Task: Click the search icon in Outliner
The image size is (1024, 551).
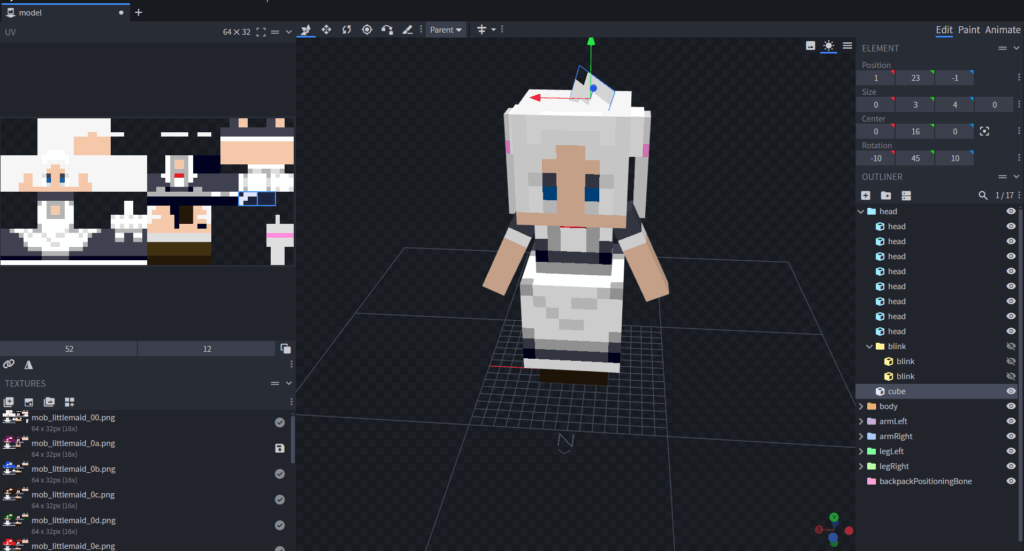Action: click(x=983, y=195)
